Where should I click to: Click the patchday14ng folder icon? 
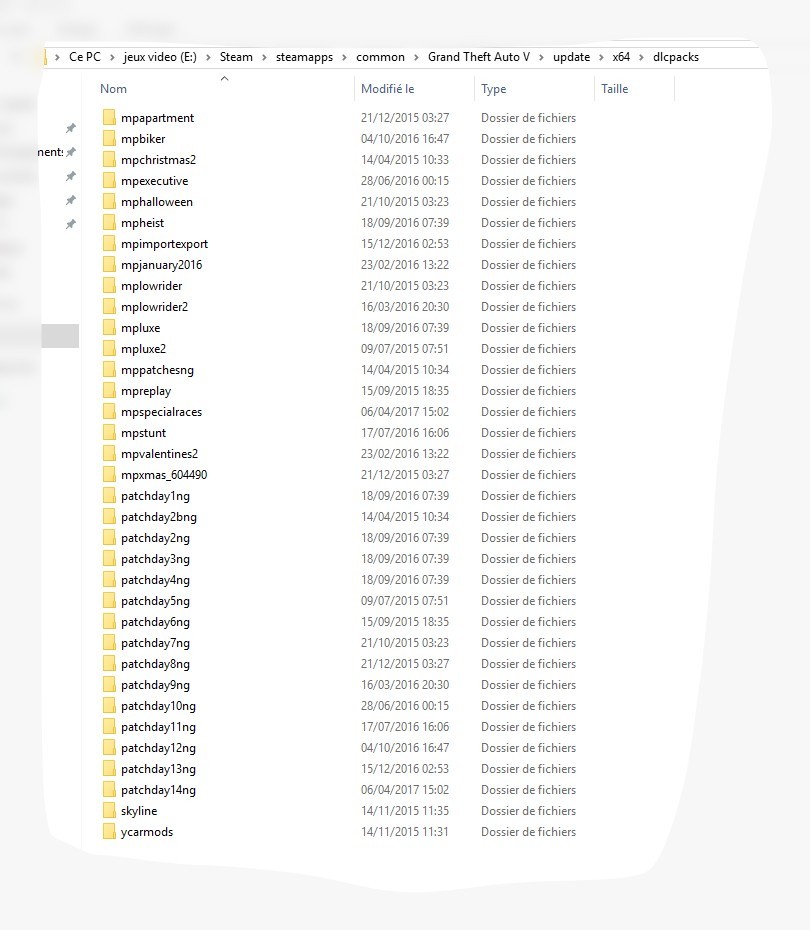click(109, 789)
